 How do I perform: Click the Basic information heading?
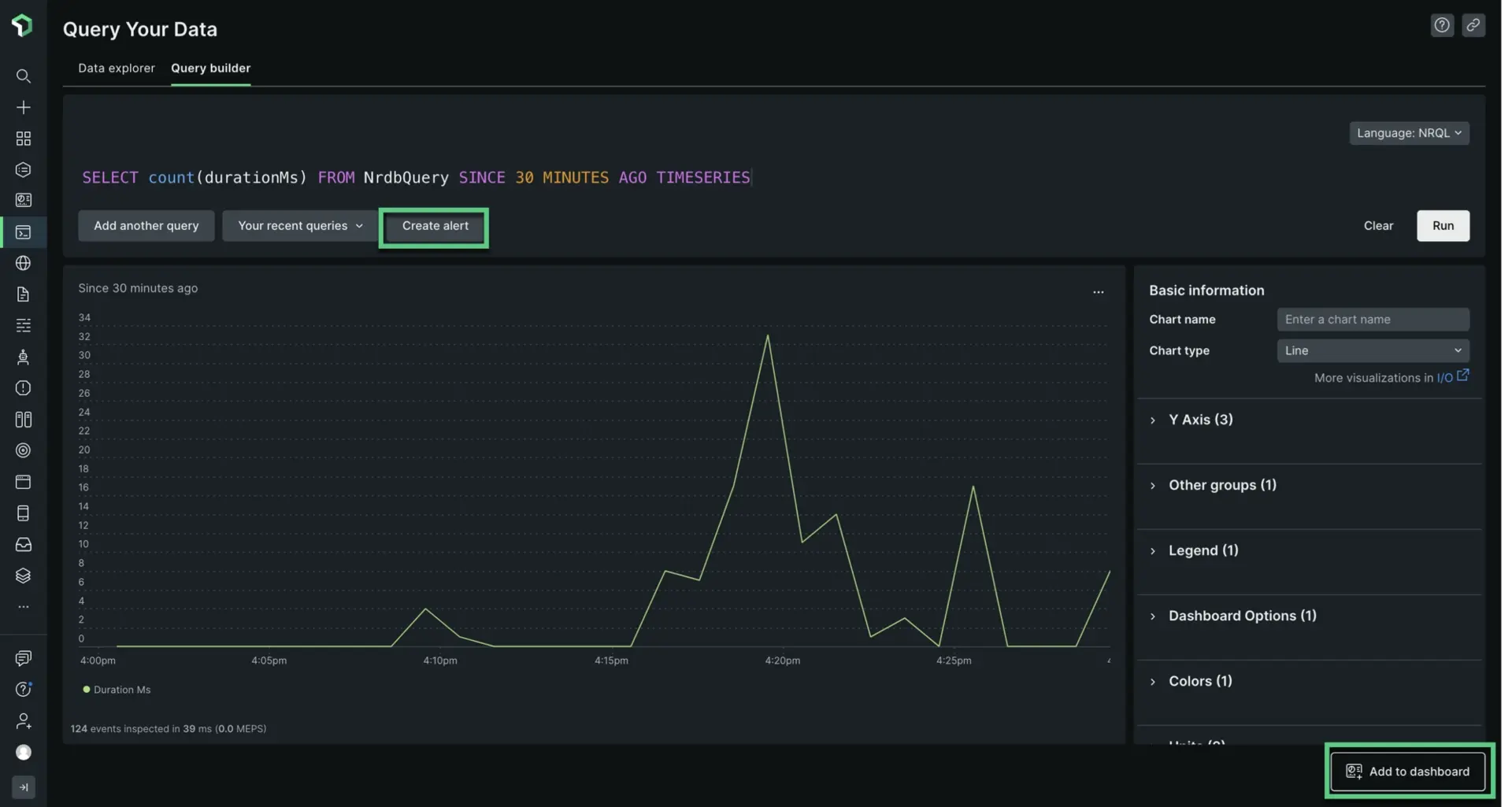click(1206, 291)
